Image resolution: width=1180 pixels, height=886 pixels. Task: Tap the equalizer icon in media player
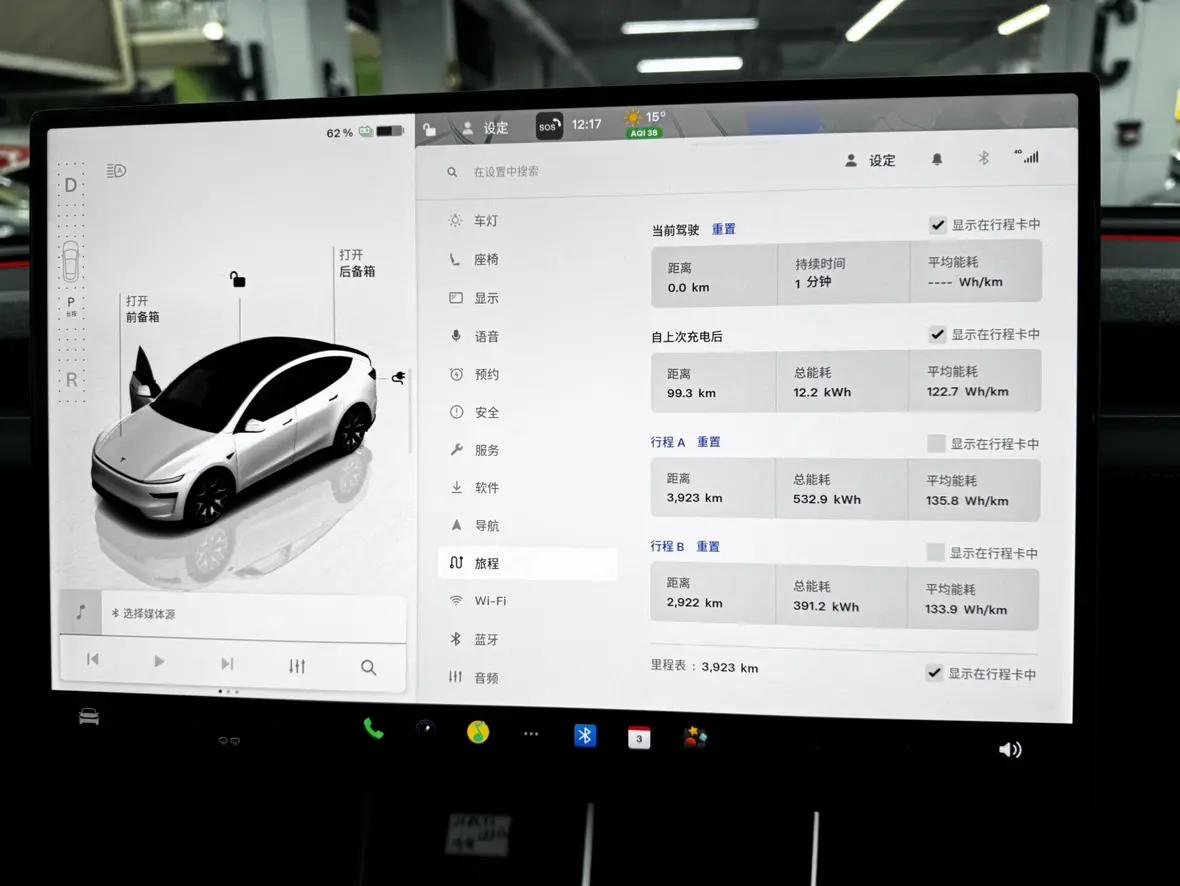(x=297, y=666)
